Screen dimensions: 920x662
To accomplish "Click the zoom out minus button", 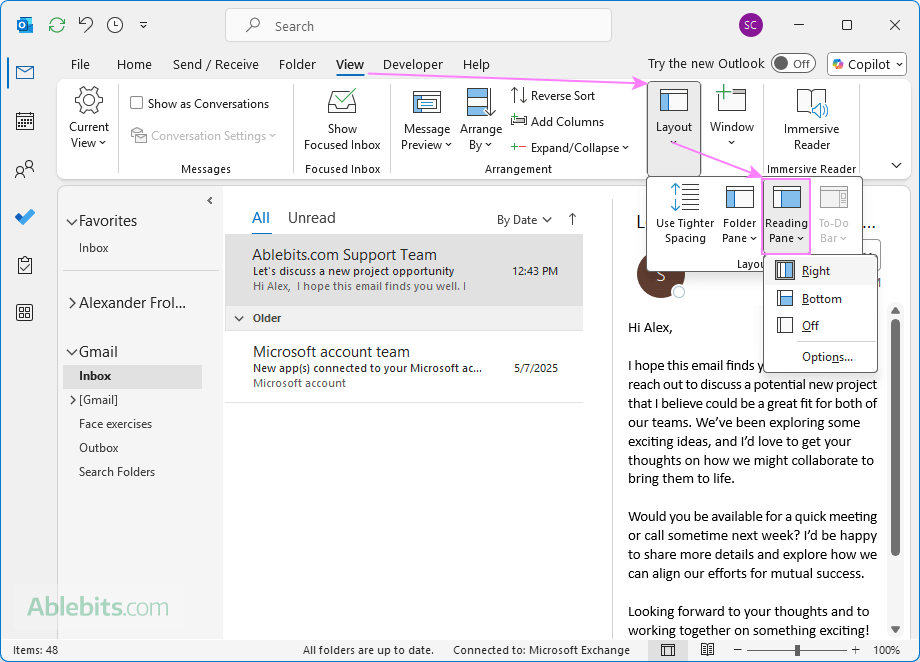I will 738,650.
